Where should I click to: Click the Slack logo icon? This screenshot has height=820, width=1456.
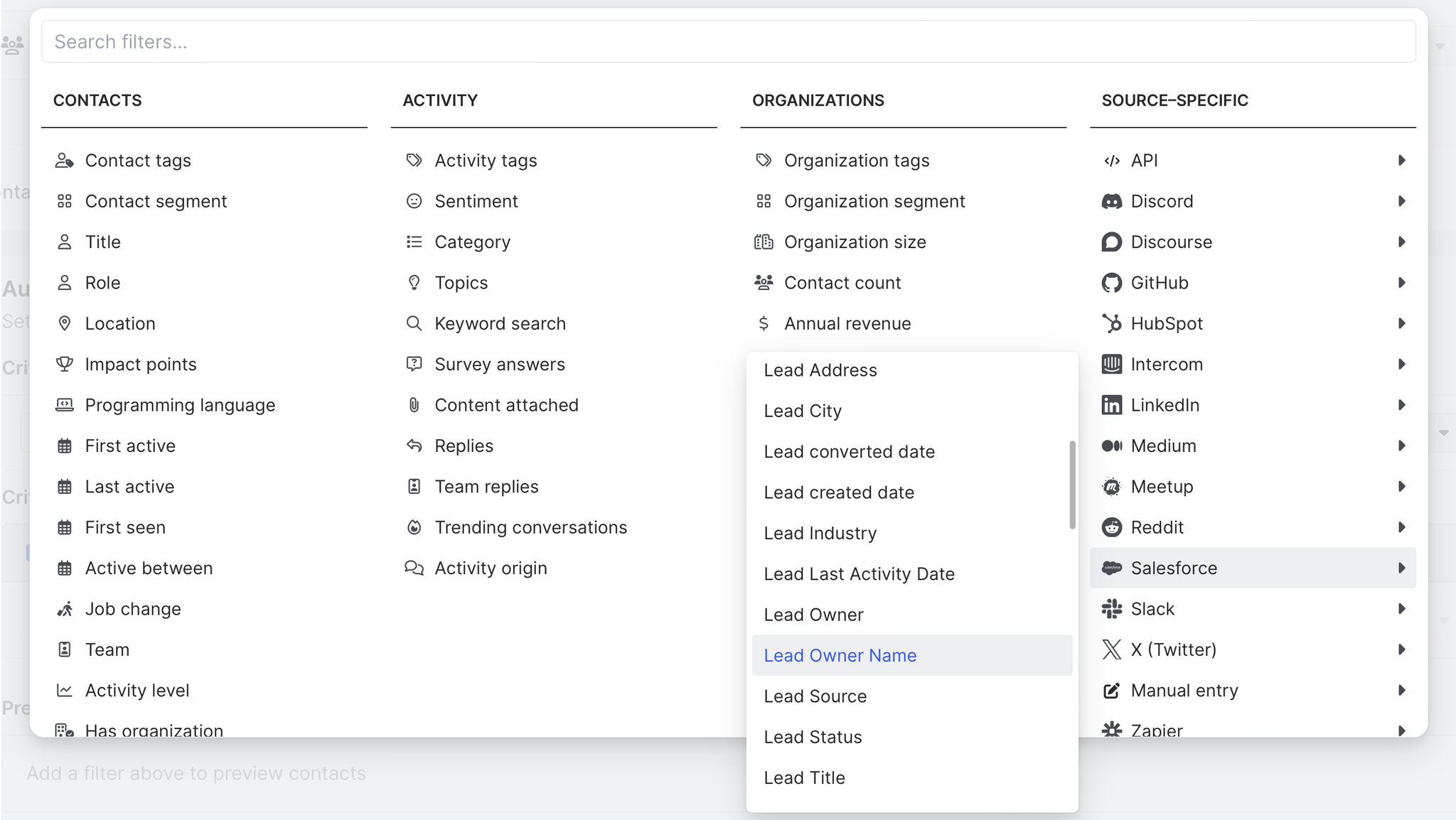pos(1111,609)
